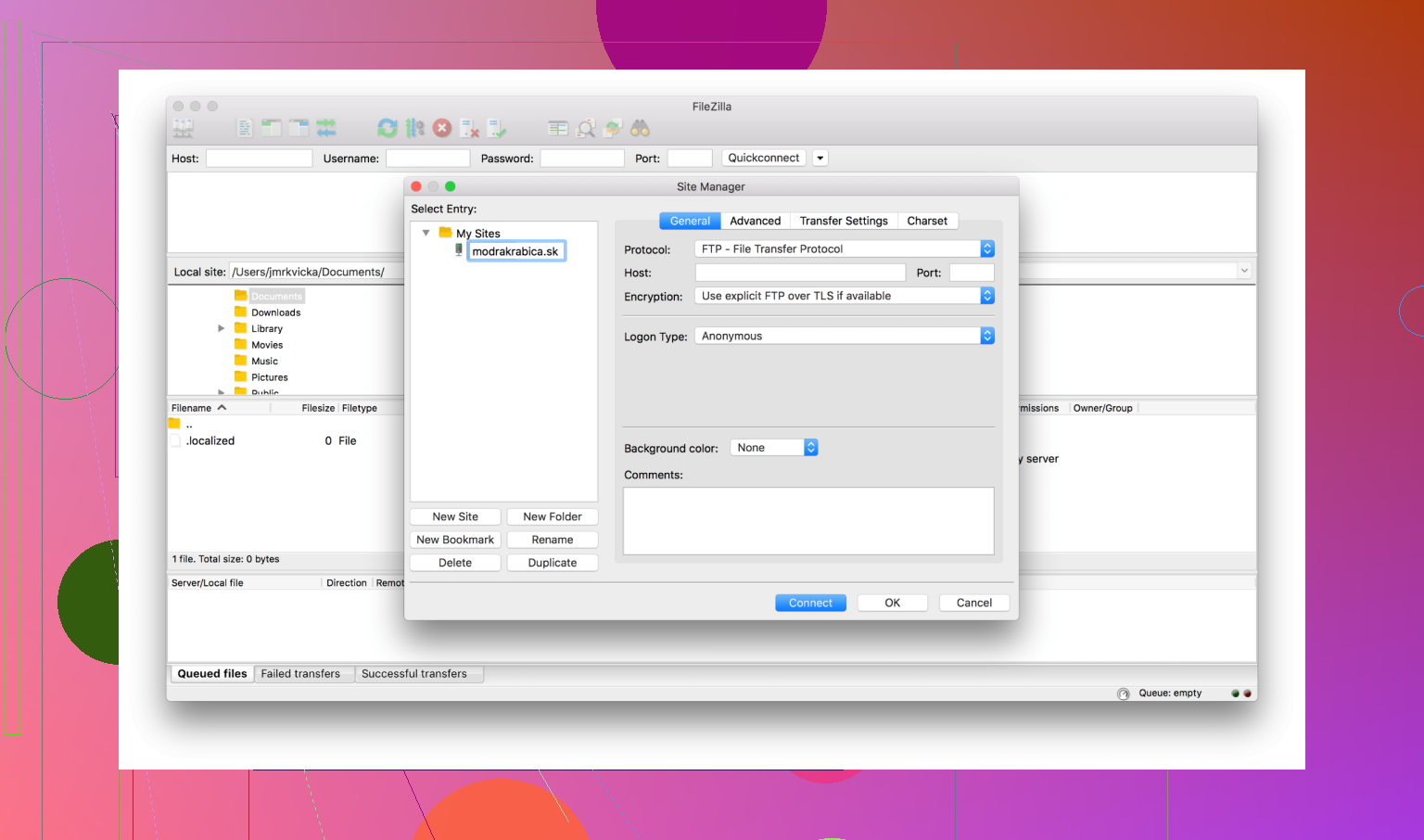Open the Background color selector
The image size is (1424, 840).
click(x=809, y=447)
